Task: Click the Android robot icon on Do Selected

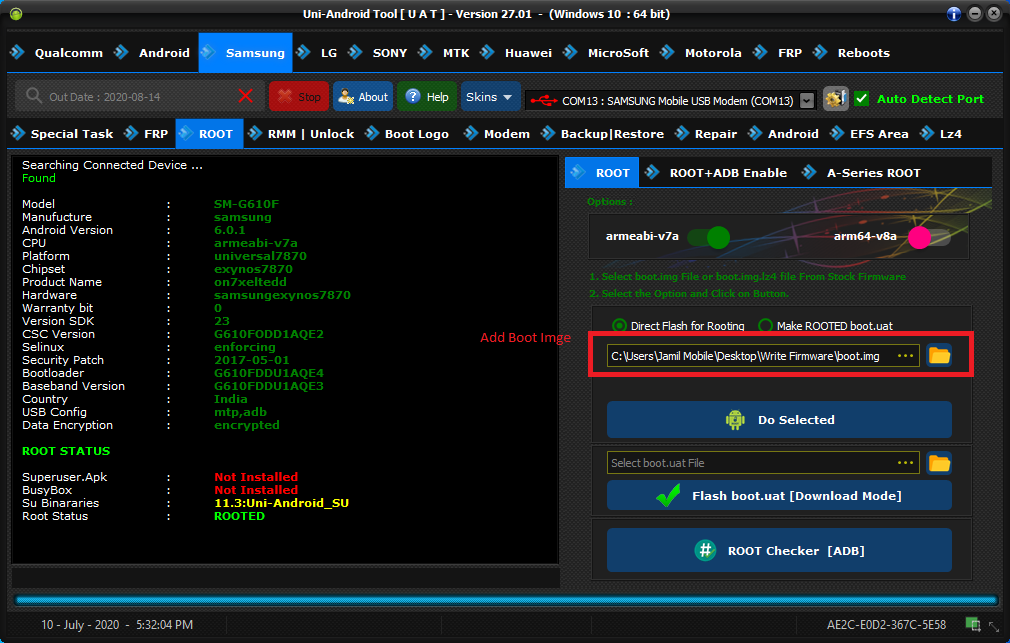Action: coord(735,420)
